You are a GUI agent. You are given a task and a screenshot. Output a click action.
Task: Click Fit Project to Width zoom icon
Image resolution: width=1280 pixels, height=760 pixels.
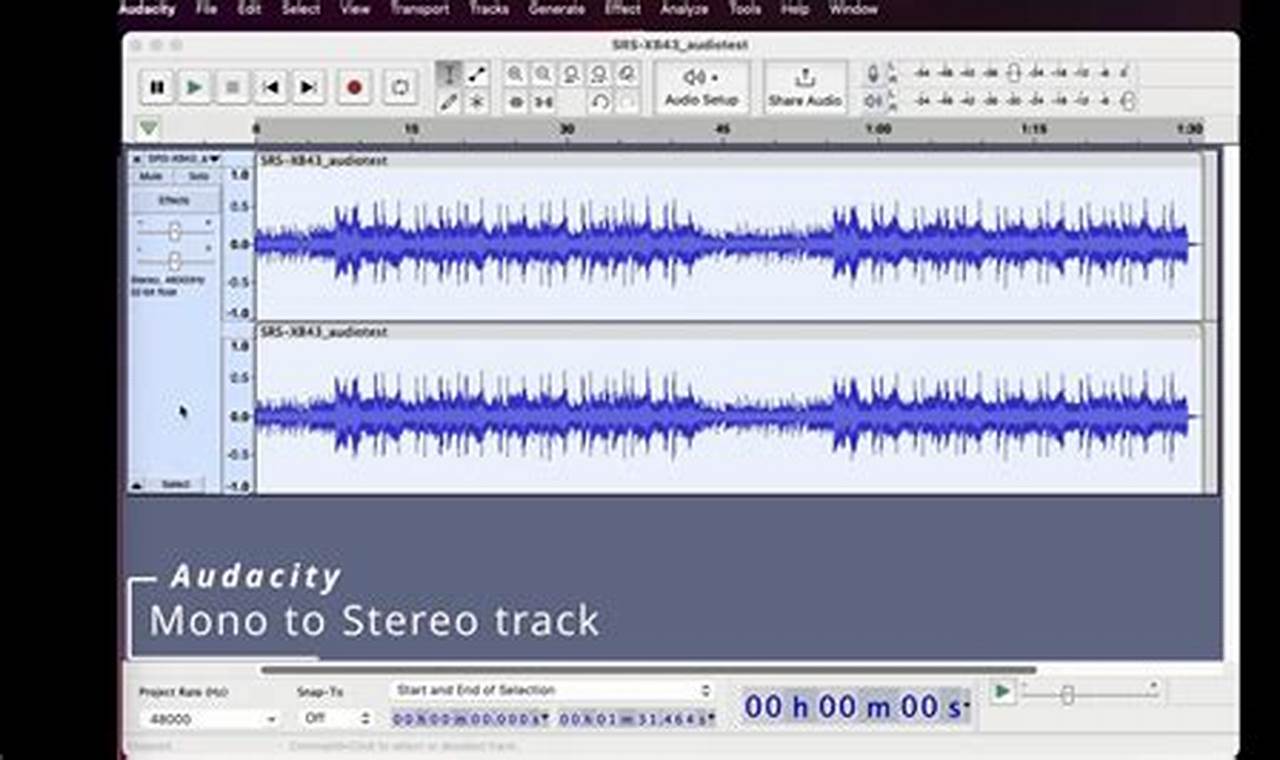pyautogui.click(x=599, y=74)
